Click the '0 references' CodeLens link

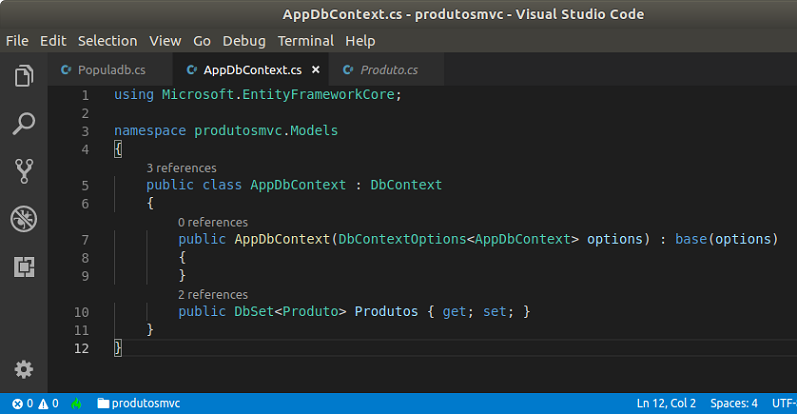coord(213,222)
